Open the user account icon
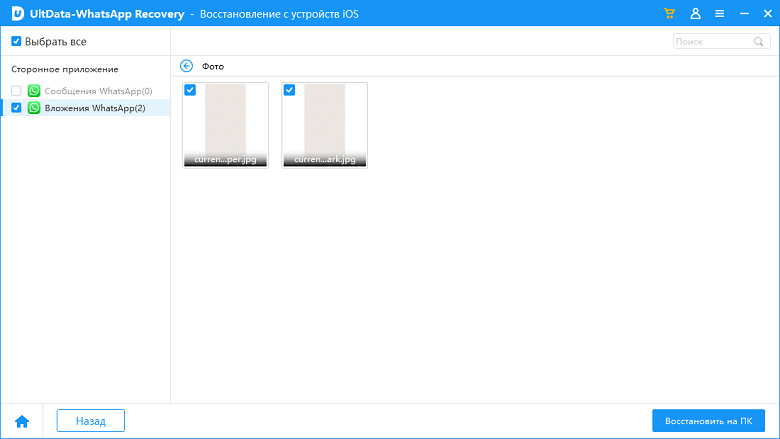Viewport: 780px width, 439px height. 695,13
